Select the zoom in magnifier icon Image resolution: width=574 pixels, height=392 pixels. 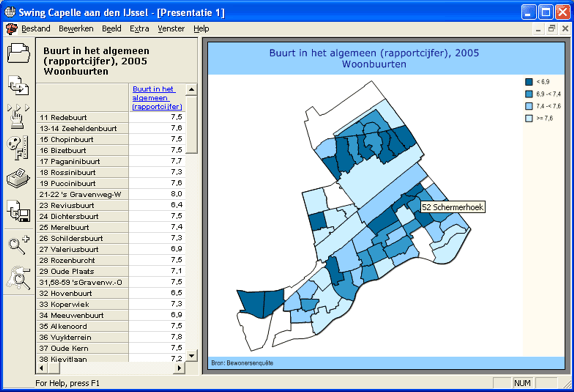tap(18, 245)
